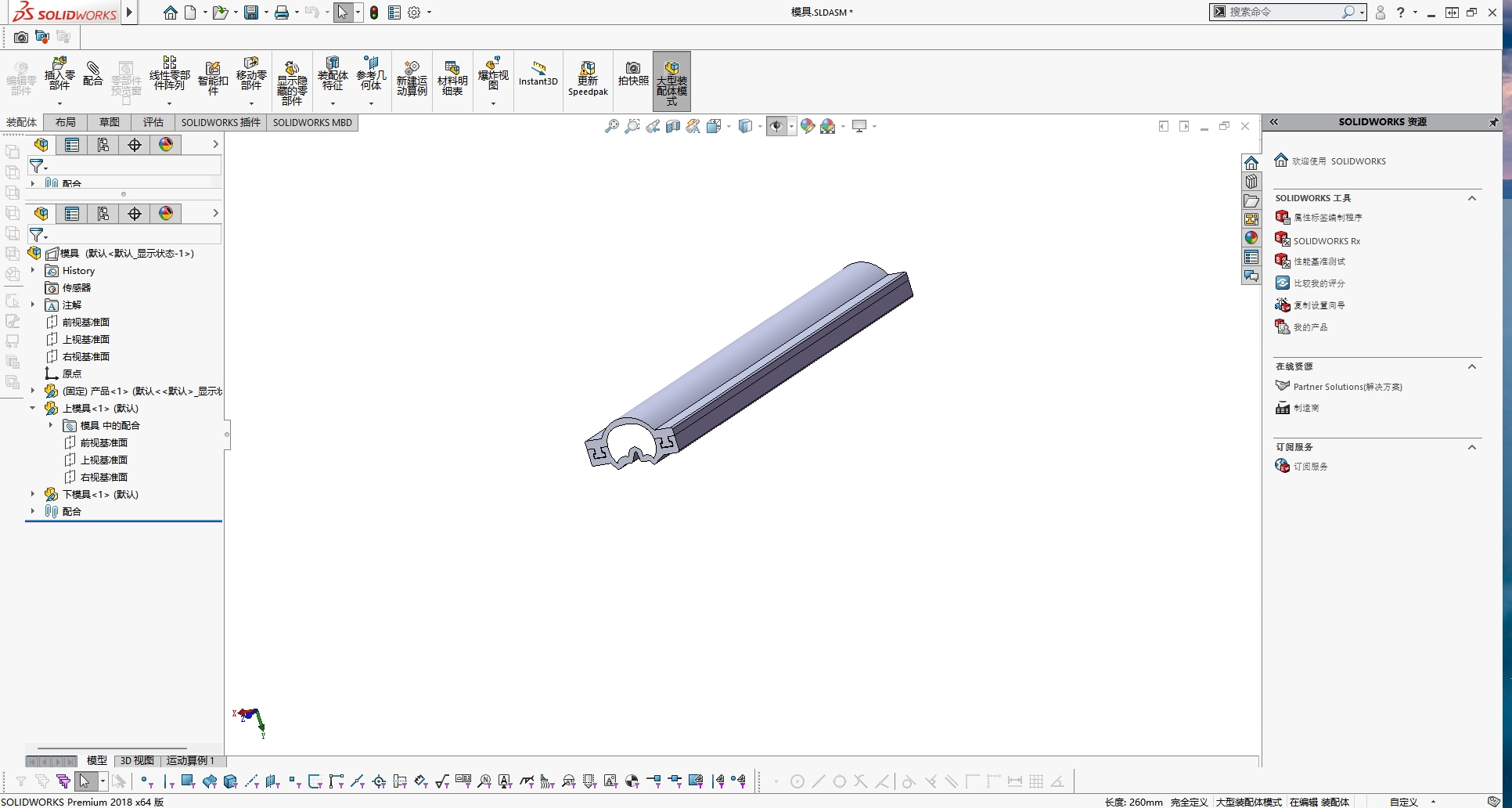
Task: Open the Design Library task pane icon
Action: (x=1251, y=182)
